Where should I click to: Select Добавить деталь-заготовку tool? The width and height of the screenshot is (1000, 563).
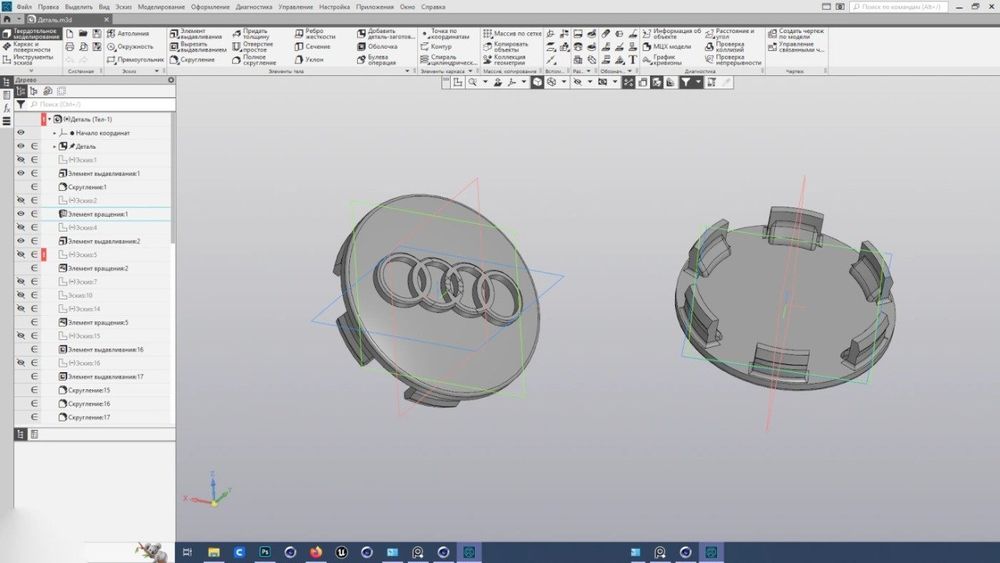tap(386, 33)
